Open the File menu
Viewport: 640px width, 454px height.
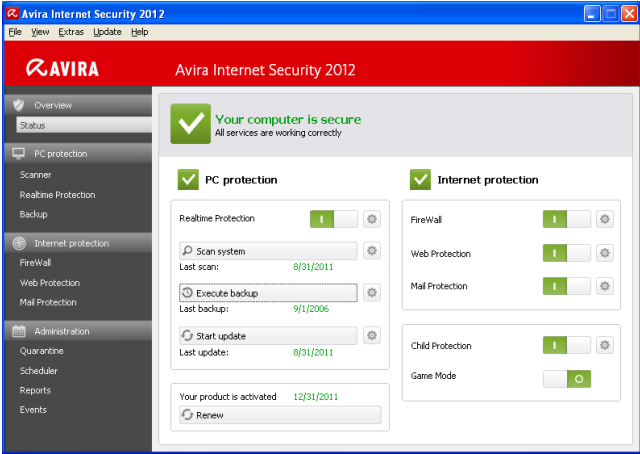pos(15,32)
